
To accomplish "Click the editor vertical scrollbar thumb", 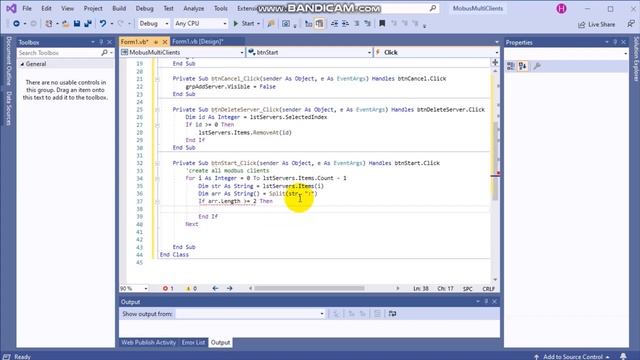I will pos(495,161).
